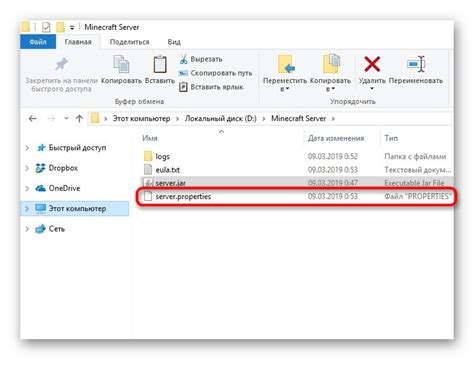Image resolution: width=474 pixels, height=374 pixels.
Task: Click the New folder quick access icon
Action: pyautogui.click(x=60, y=27)
